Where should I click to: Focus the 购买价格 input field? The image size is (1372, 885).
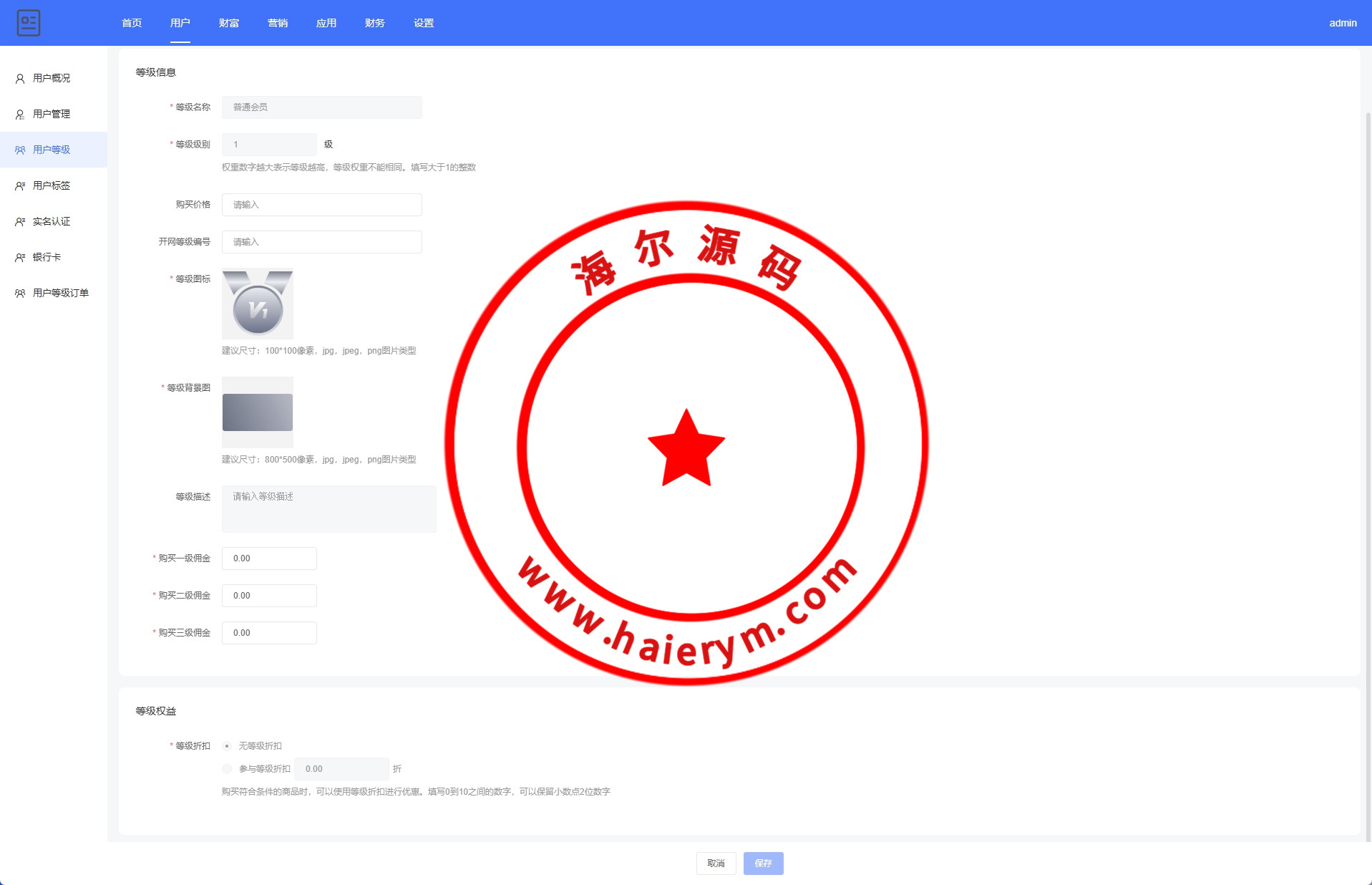(x=321, y=205)
